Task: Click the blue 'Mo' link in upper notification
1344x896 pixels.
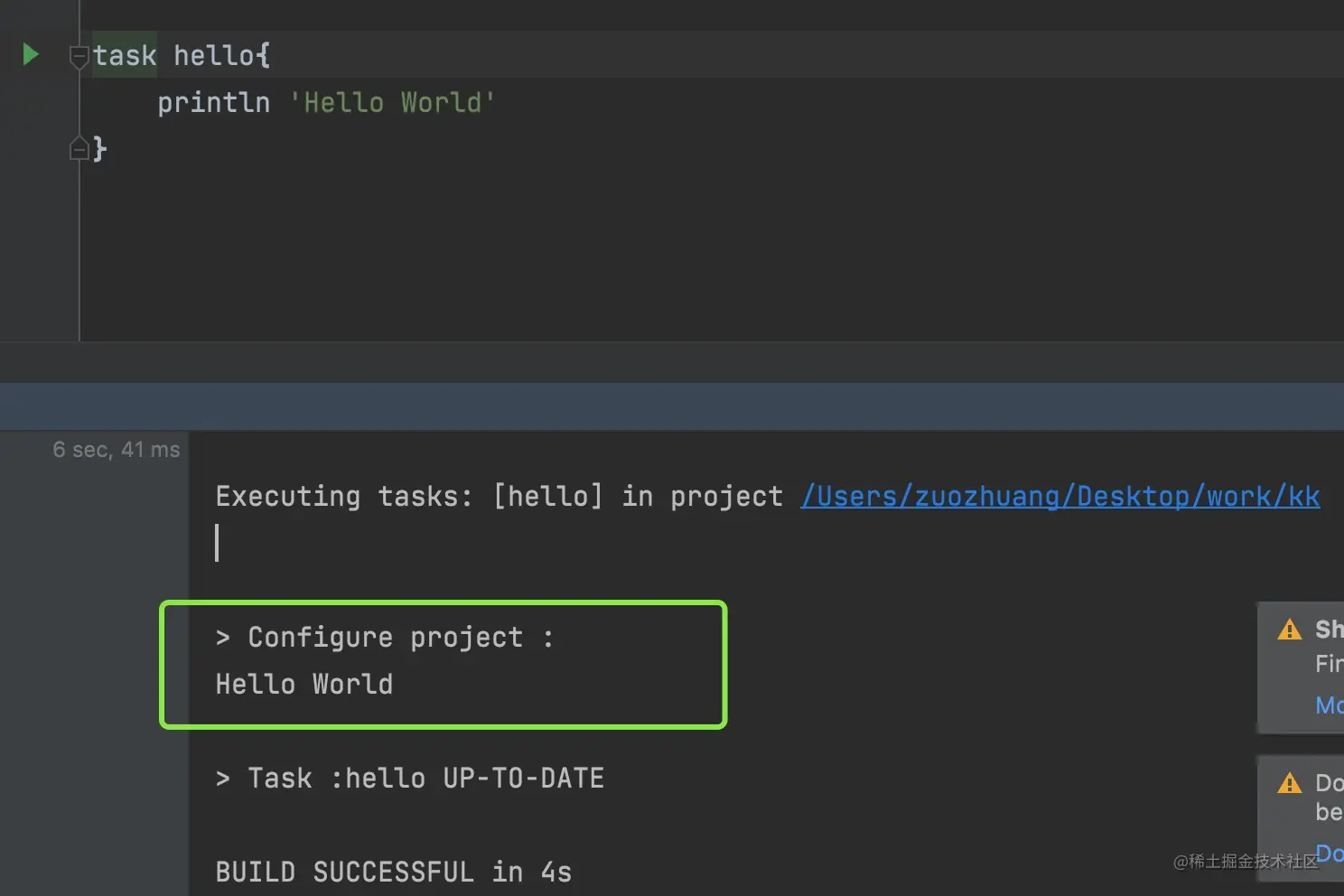Action: [x=1329, y=705]
